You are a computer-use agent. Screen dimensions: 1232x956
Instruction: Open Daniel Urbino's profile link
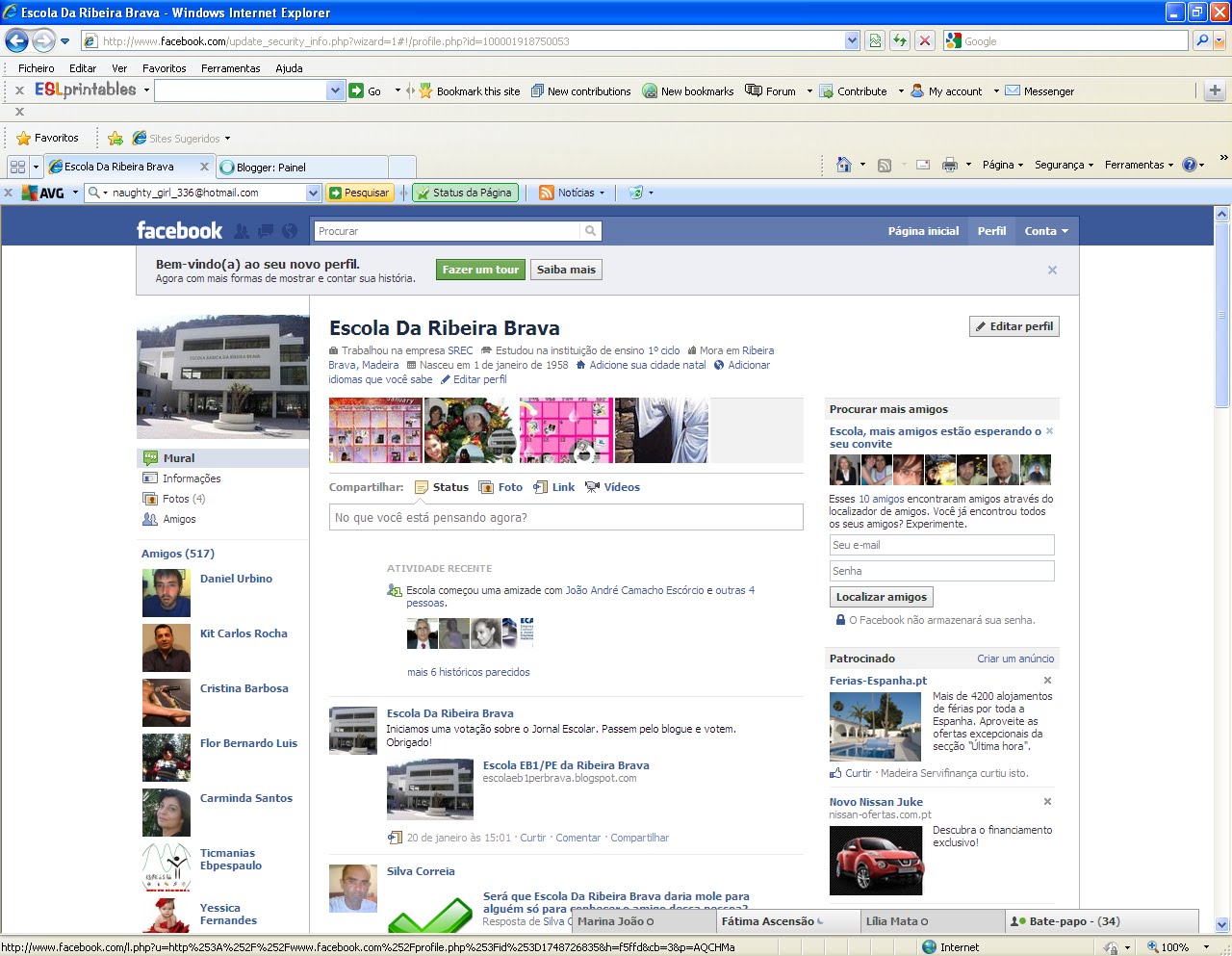tap(236, 579)
